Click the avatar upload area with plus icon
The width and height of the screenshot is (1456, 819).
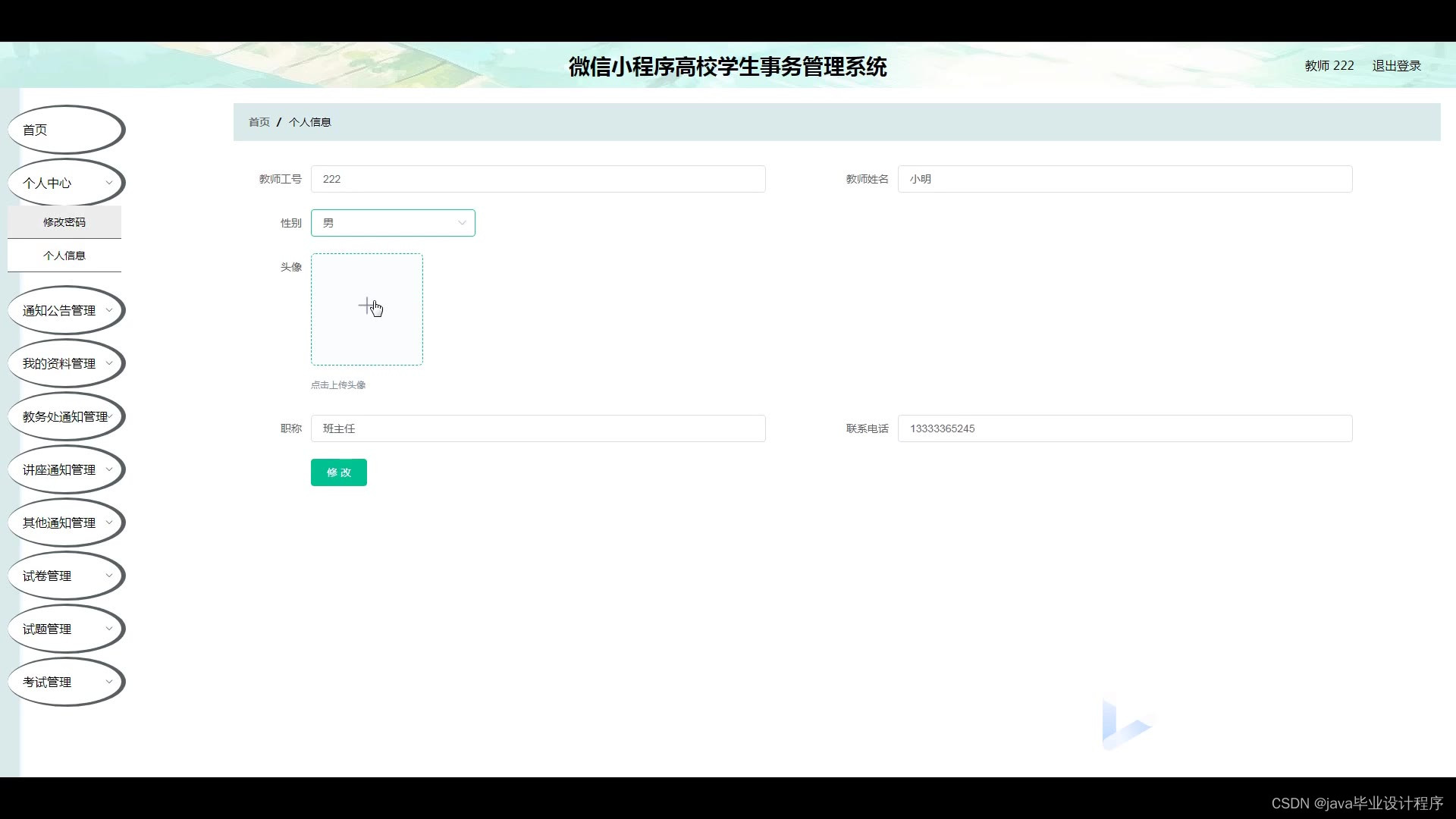pos(366,309)
